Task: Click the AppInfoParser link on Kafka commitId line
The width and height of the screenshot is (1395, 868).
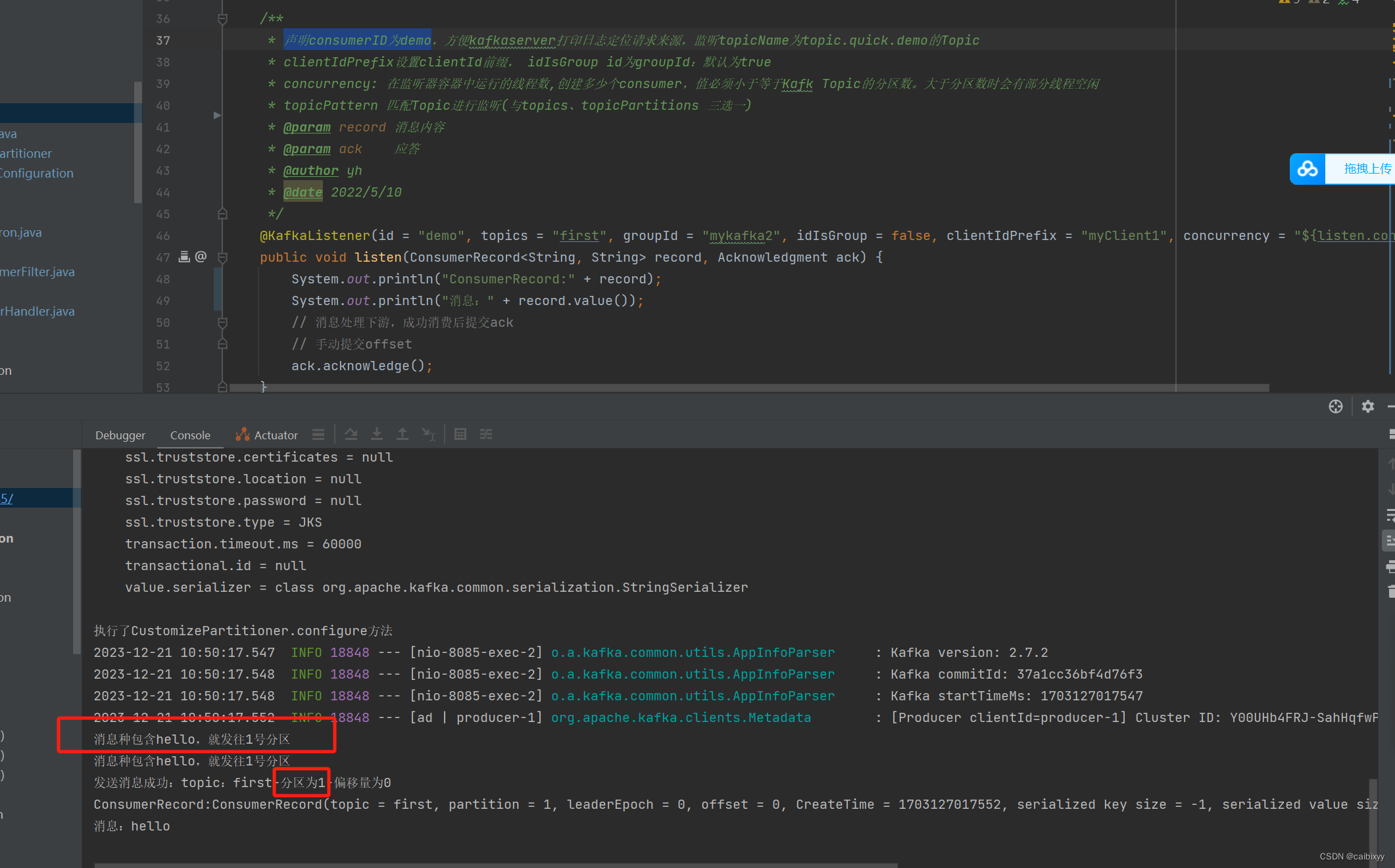Action: (693, 674)
